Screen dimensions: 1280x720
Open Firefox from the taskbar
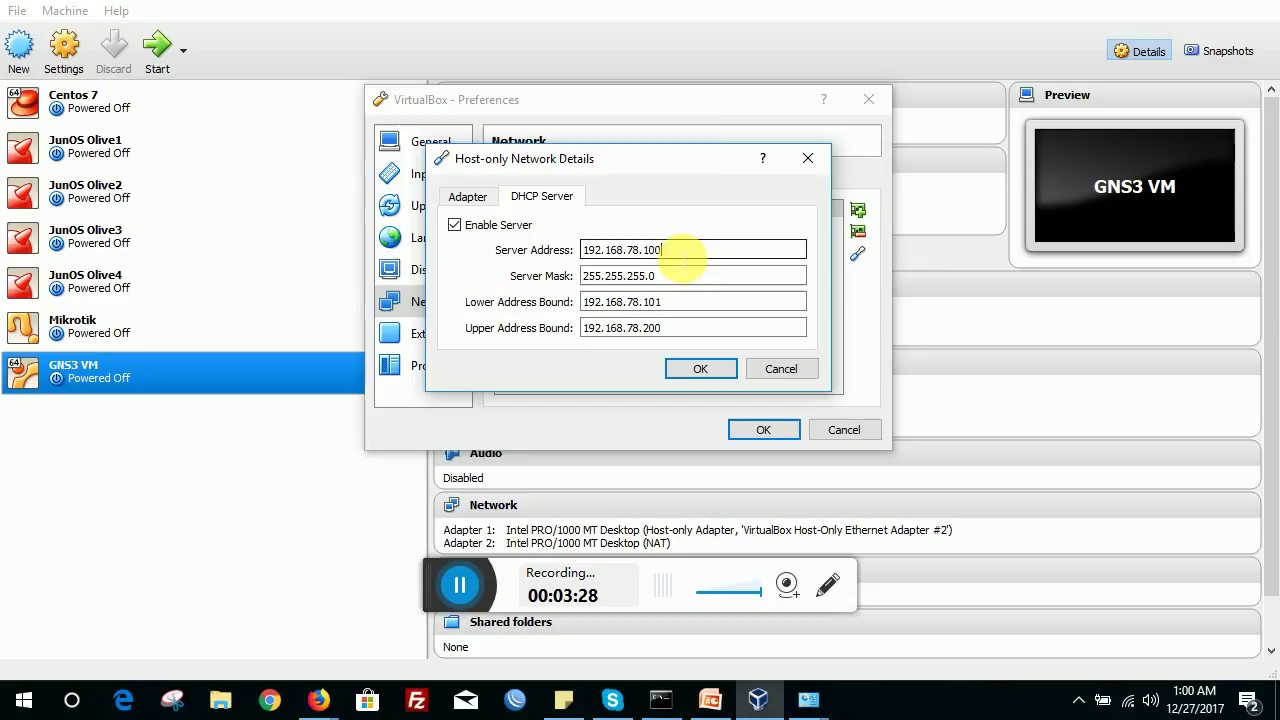pos(319,700)
